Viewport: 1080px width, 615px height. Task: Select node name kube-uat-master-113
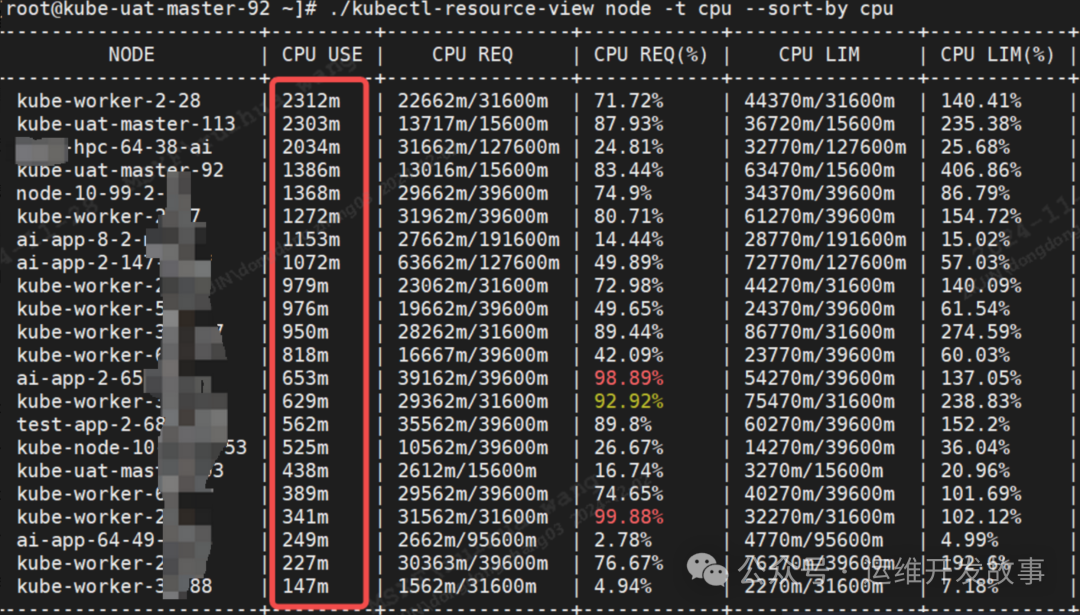pyautogui.click(x=126, y=124)
